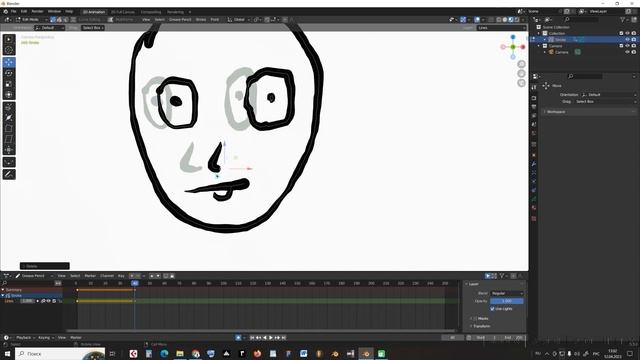Click the current frame marker in timeline

point(135,283)
